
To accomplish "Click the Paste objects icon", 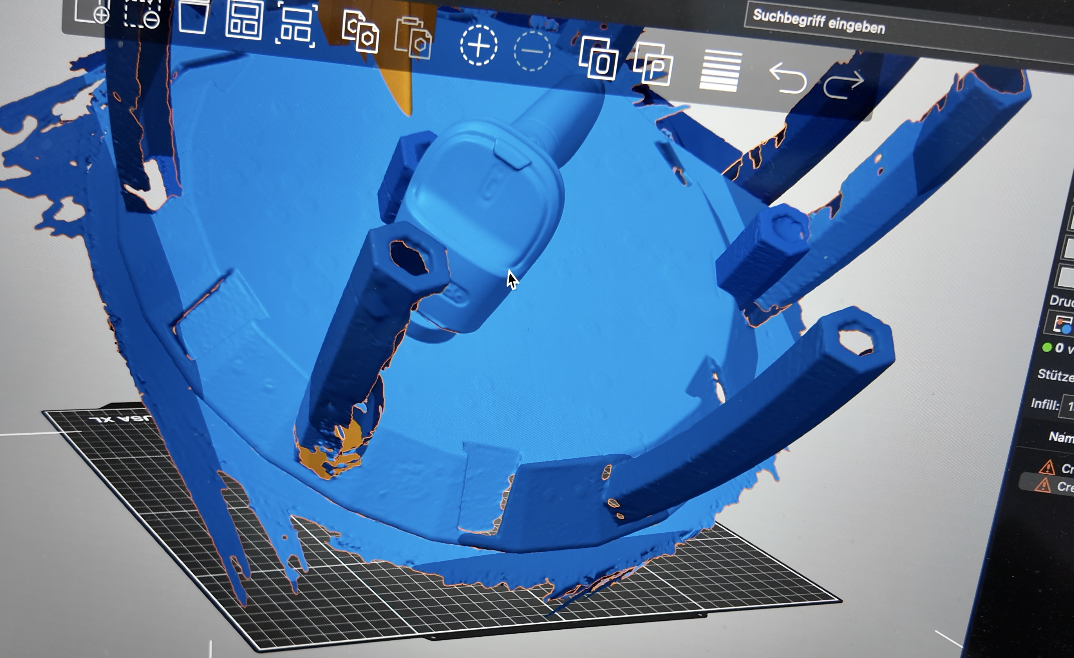I will pyautogui.click(x=413, y=38).
